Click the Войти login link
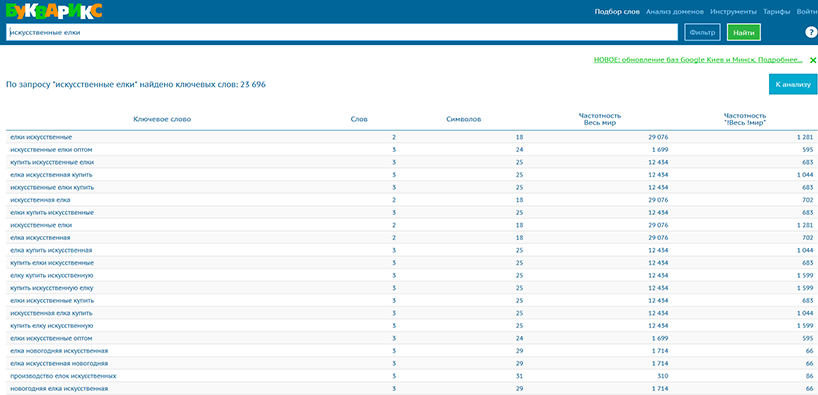This screenshot has width=818, height=395. 807,11
